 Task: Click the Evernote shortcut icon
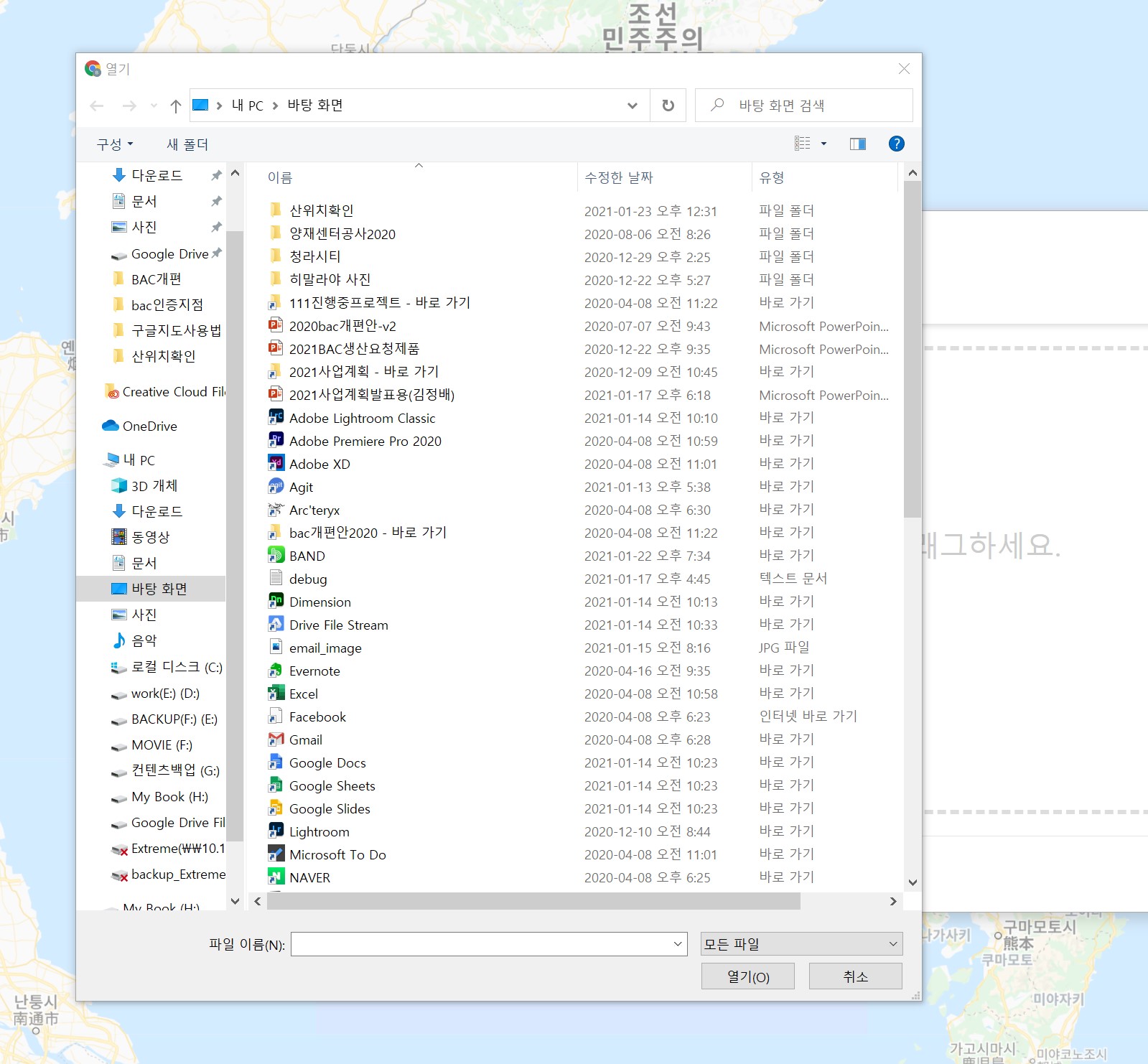[x=276, y=671]
